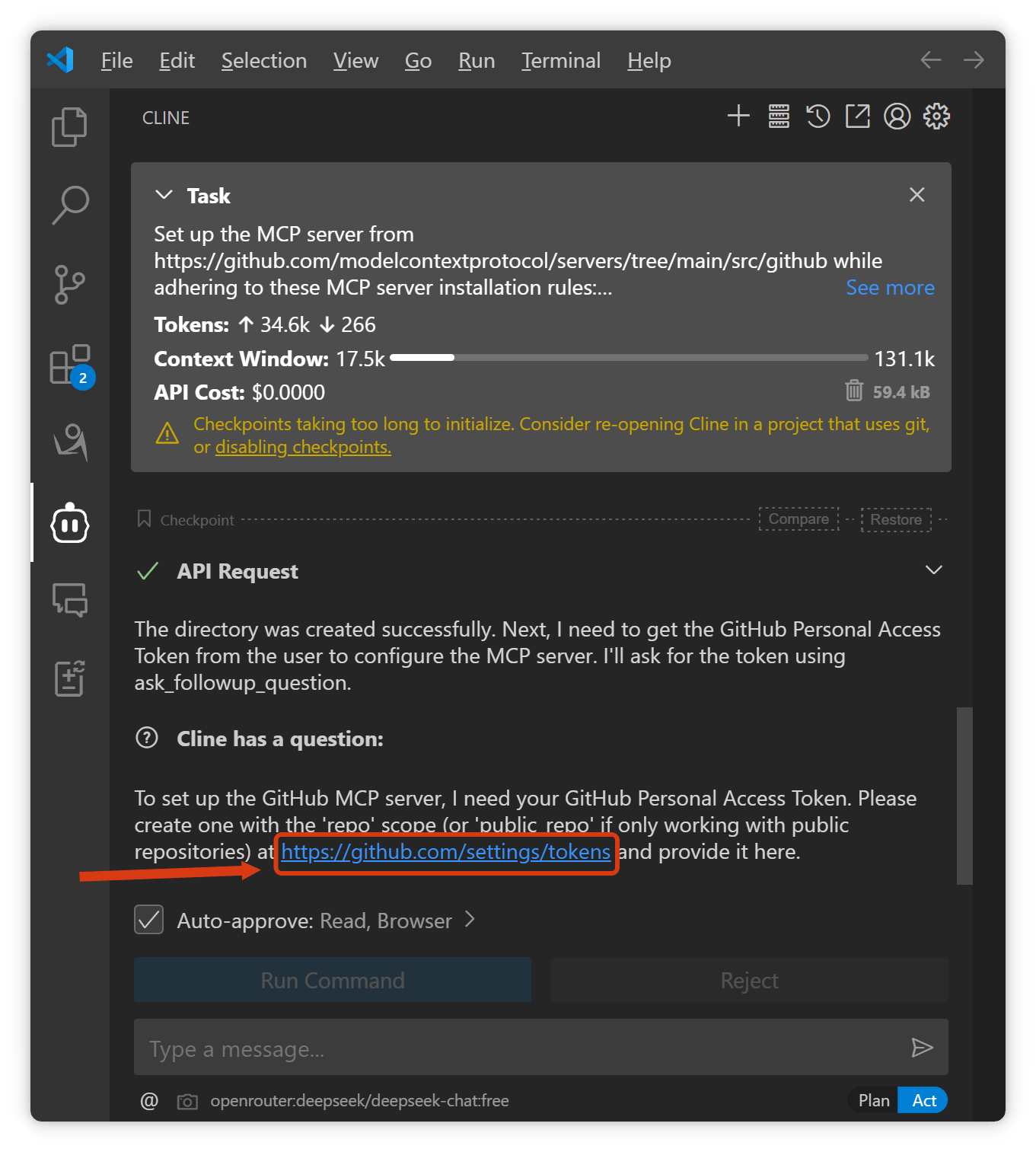Open the Search view in the activity bar

[69, 205]
